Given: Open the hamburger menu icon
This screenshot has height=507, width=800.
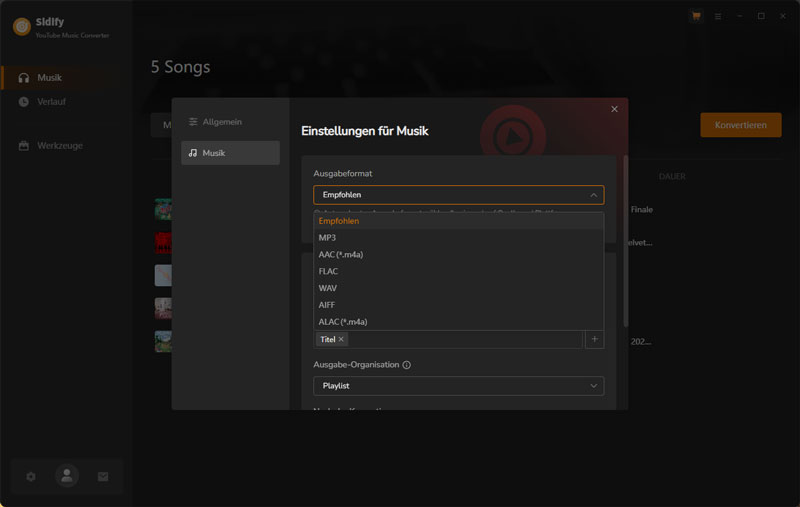Looking at the screenshot, I should click(717, 16).
